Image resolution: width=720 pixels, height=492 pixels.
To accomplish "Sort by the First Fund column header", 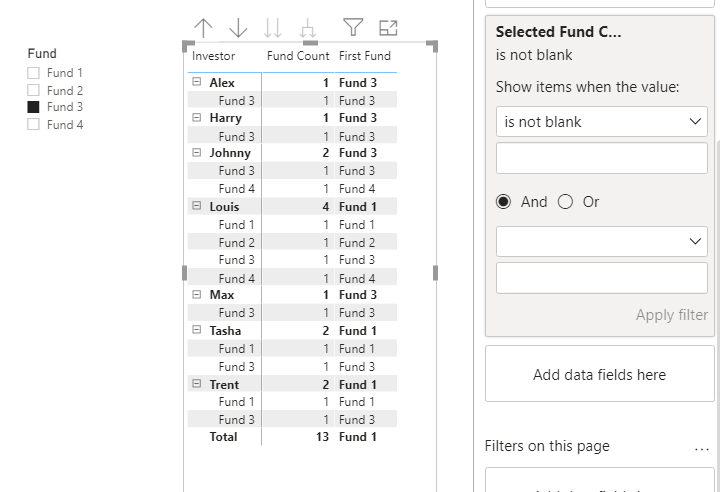I will tap(365, 56).
